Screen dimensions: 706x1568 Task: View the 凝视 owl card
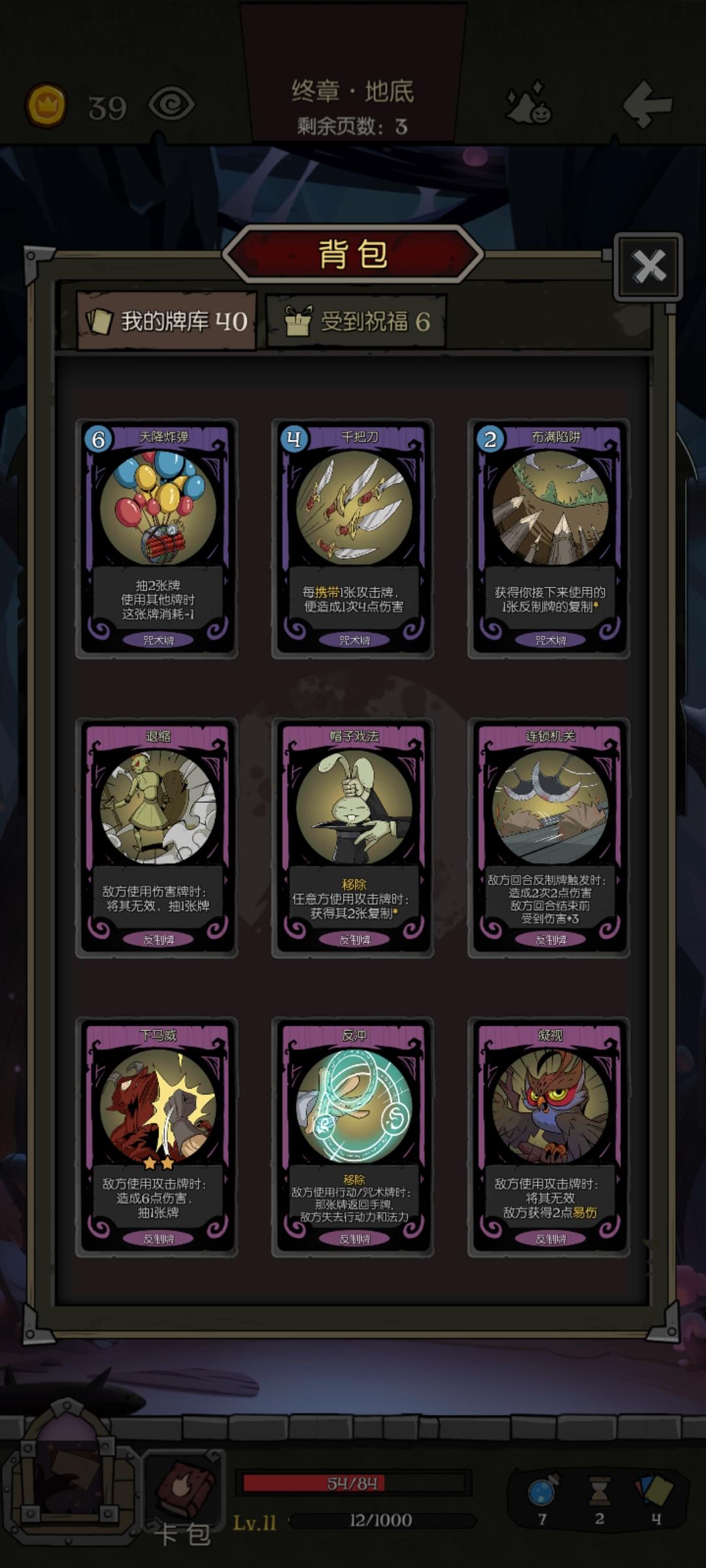(x=549, y=1137)
